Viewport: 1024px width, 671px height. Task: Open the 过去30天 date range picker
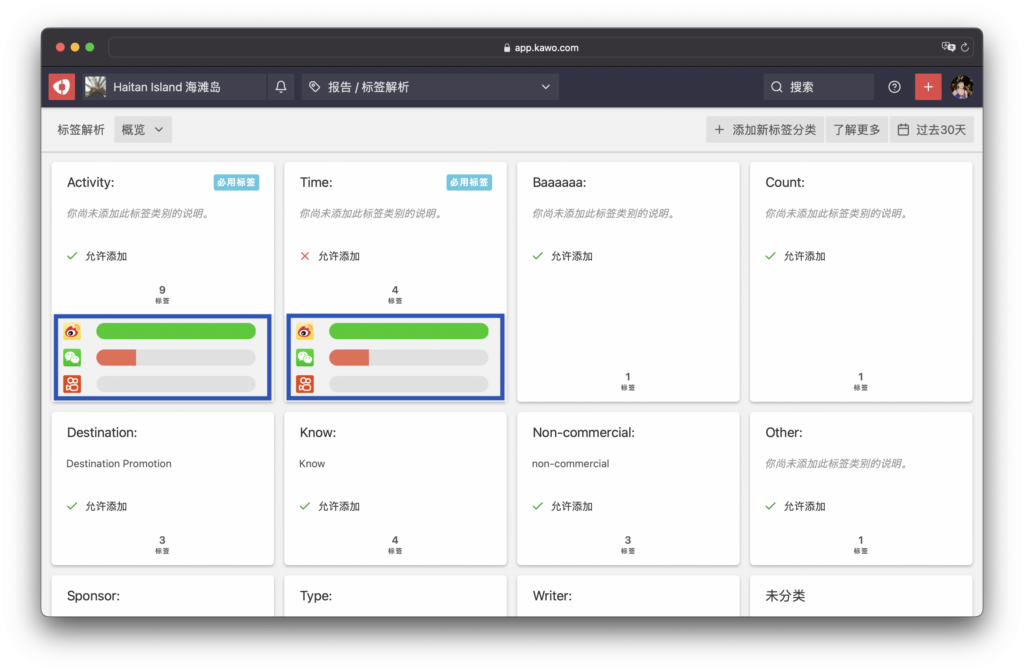(932, 129)
